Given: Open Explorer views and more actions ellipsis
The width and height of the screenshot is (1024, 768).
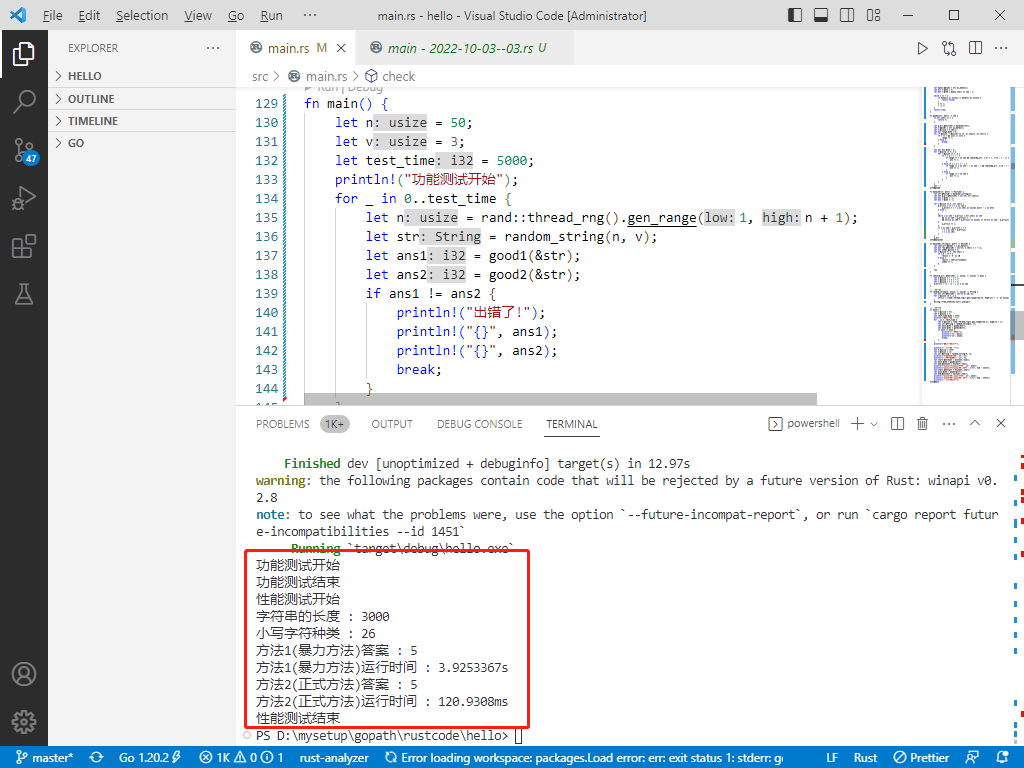Looking at the screenshot, I should point(213,48).
